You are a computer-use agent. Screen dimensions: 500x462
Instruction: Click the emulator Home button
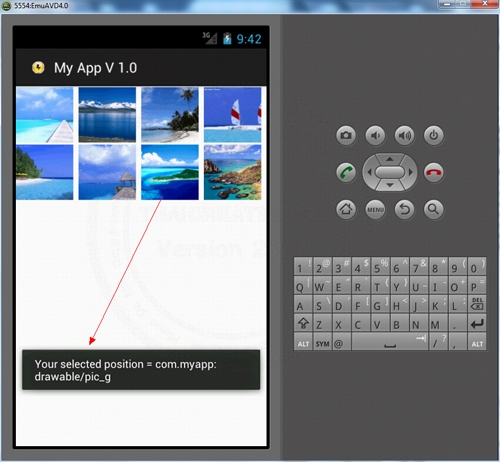pyautogui.click(x=346, y=209)
